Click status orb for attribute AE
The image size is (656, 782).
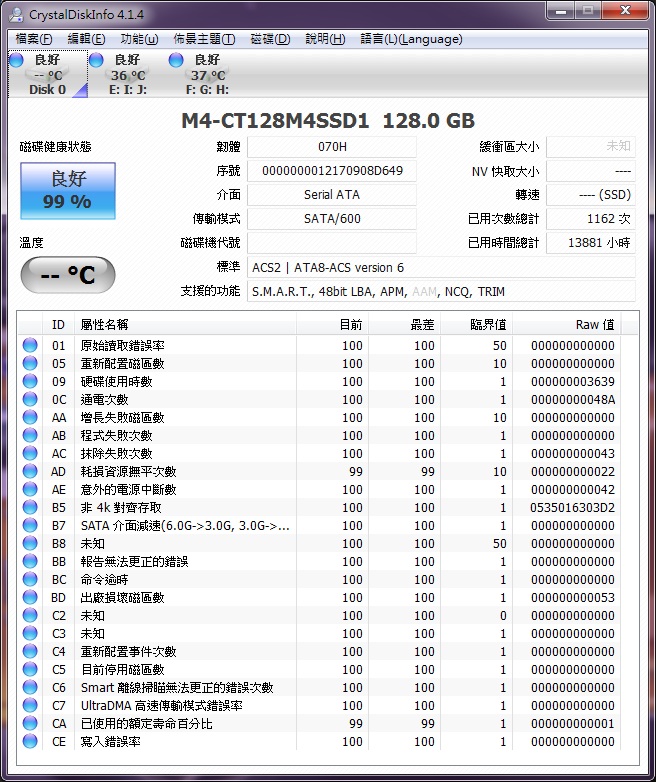tap(30, 489)
